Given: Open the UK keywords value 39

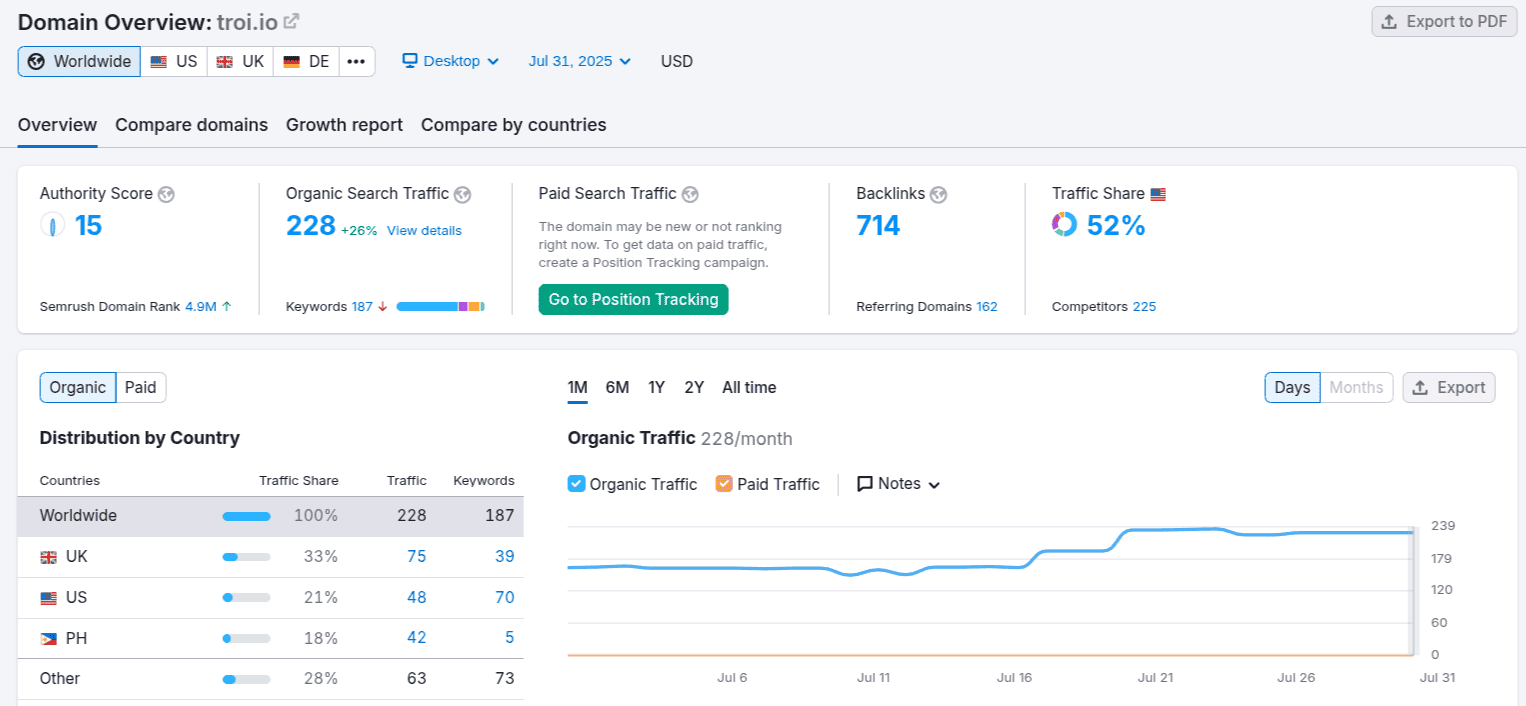Looking at the screenshot, I should 504,557.
